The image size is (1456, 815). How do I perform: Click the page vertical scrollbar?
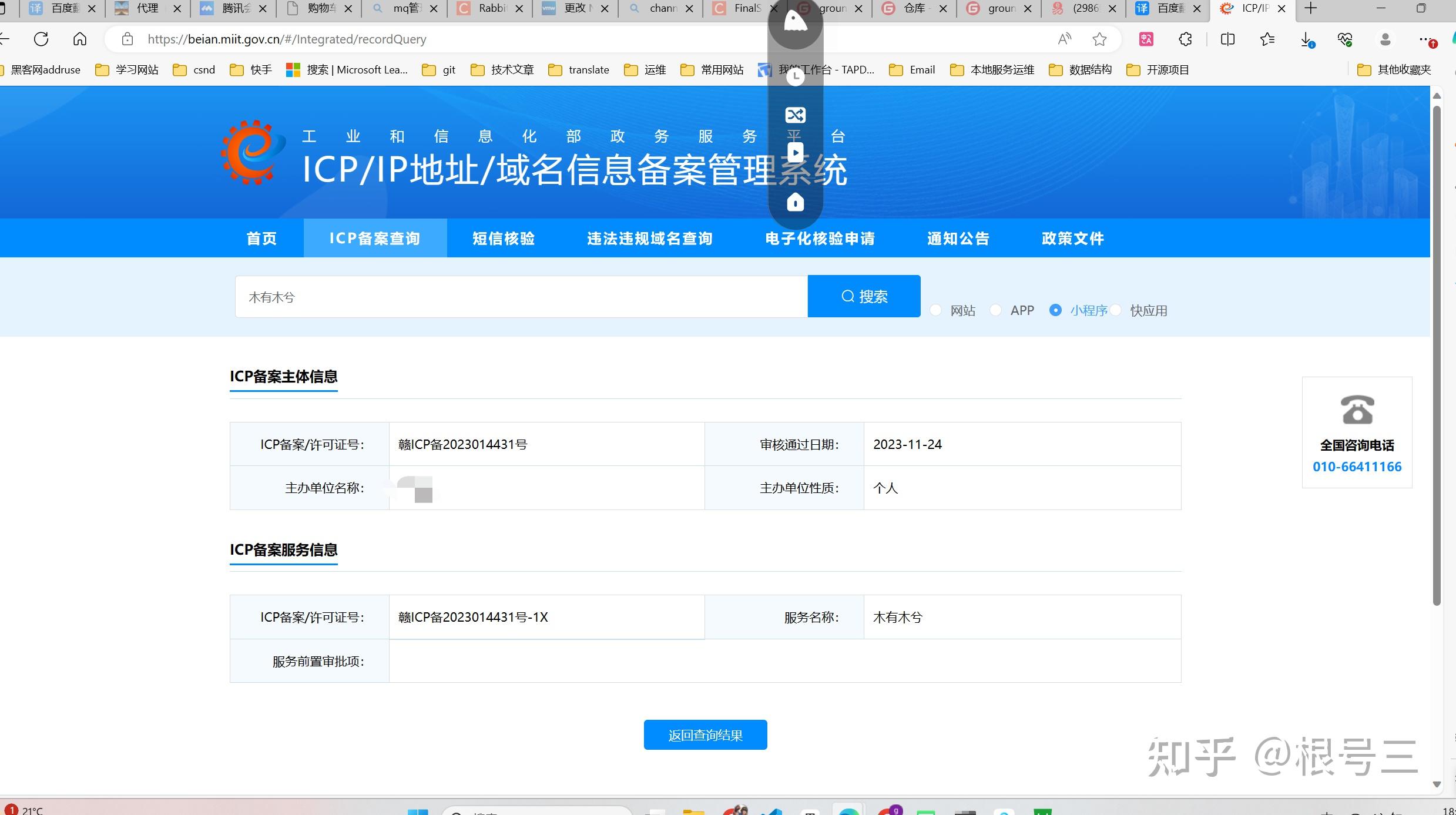1437,353
